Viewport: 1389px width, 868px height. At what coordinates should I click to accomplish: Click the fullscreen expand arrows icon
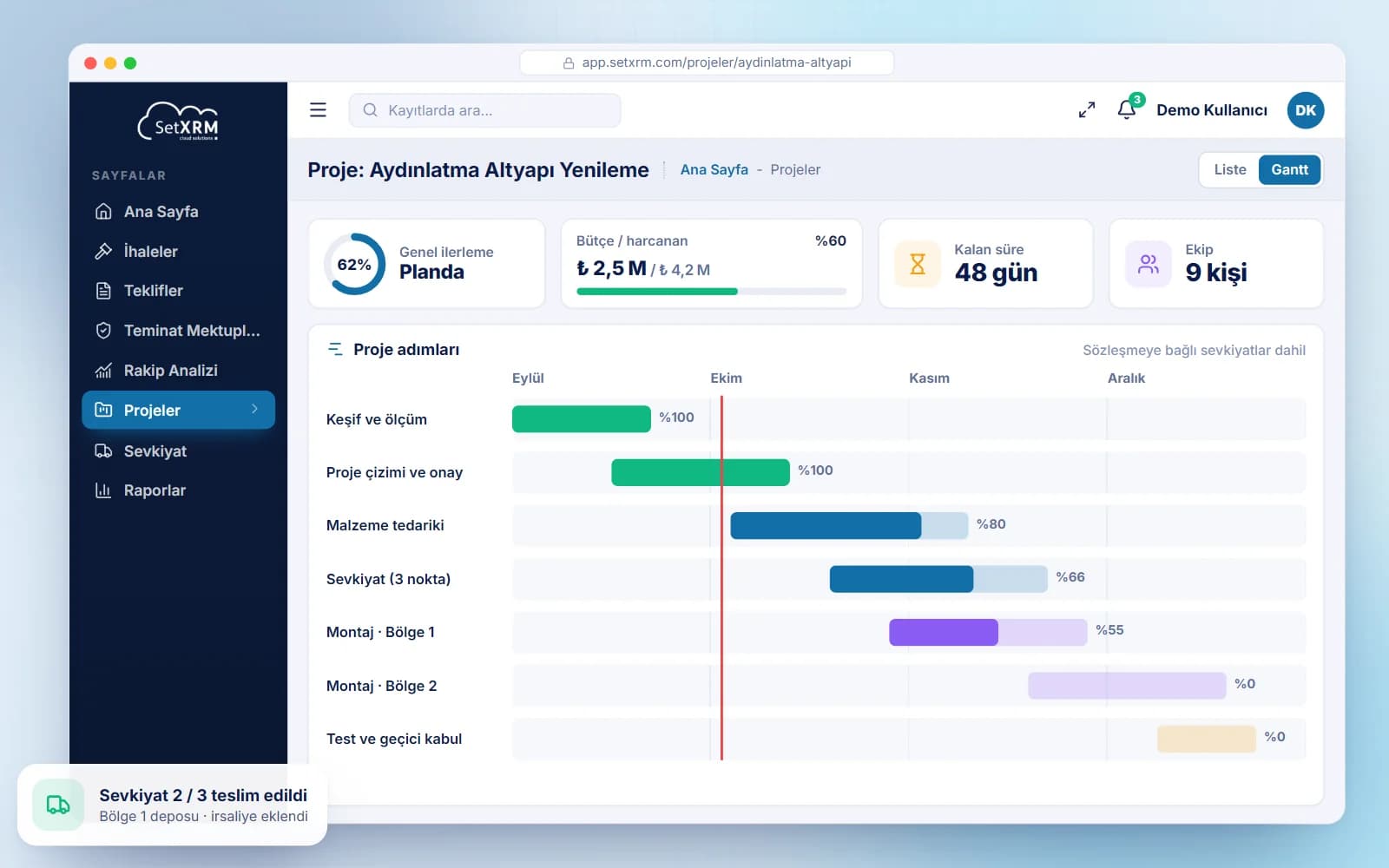point(1087,110)
